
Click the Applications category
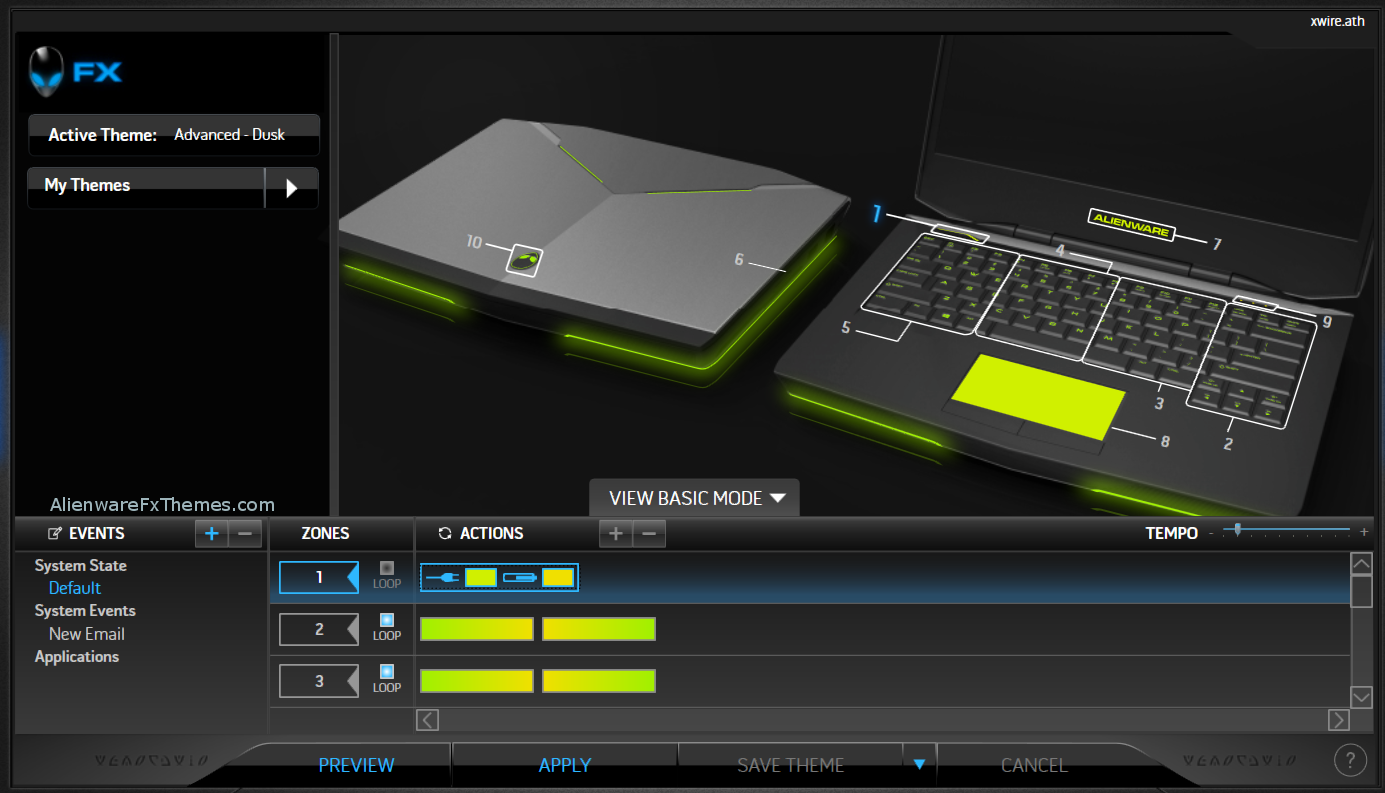(77, 656)
